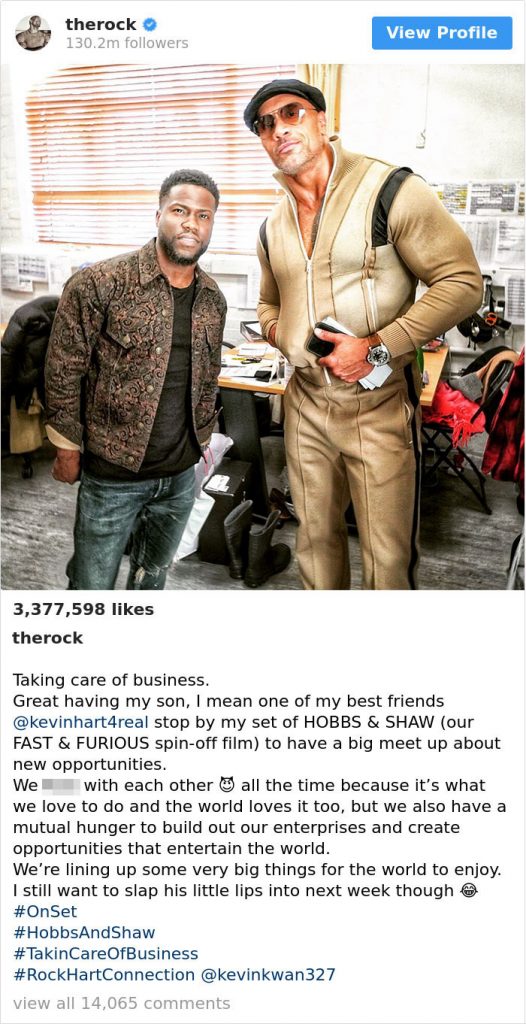
Task: Open the therock username in the header
Action: click(x=101, y=25)
